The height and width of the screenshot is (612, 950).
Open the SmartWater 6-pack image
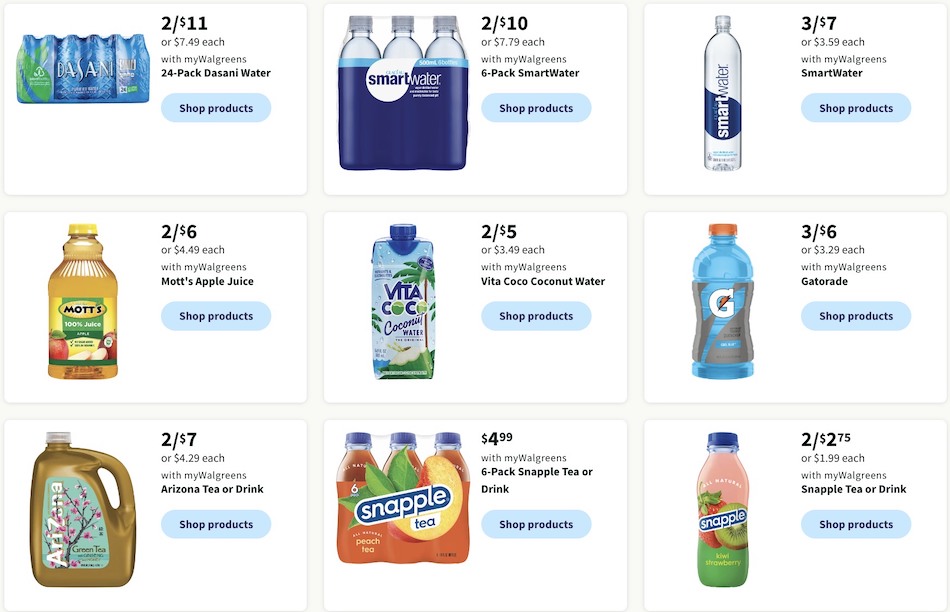(403, 93)
